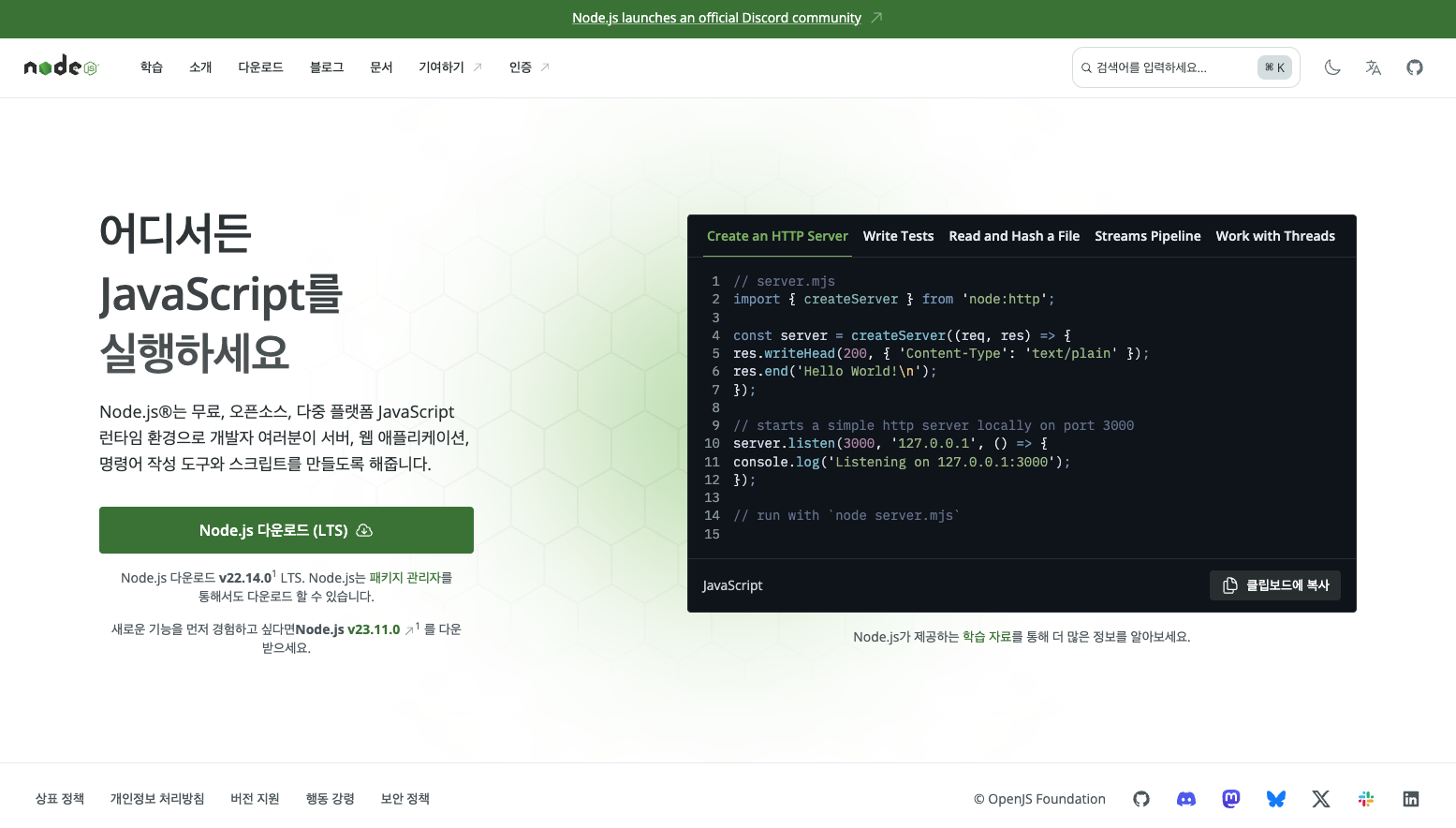Click the 어디서든 JavaScript를 실행하세요 heading

tap(221, 293)
